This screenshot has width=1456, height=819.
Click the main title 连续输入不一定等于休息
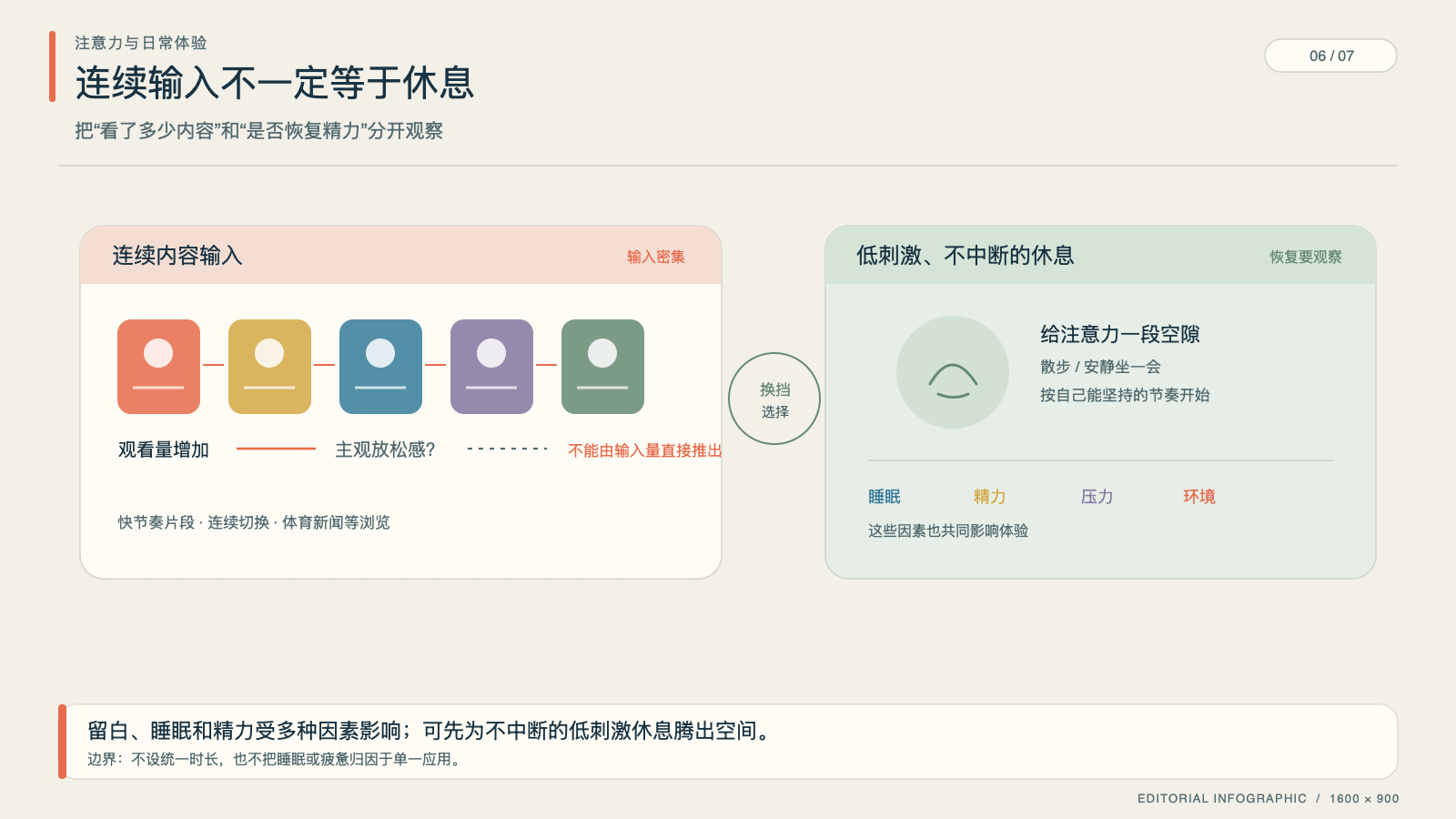pyautogui.click(x=275, y=83)
